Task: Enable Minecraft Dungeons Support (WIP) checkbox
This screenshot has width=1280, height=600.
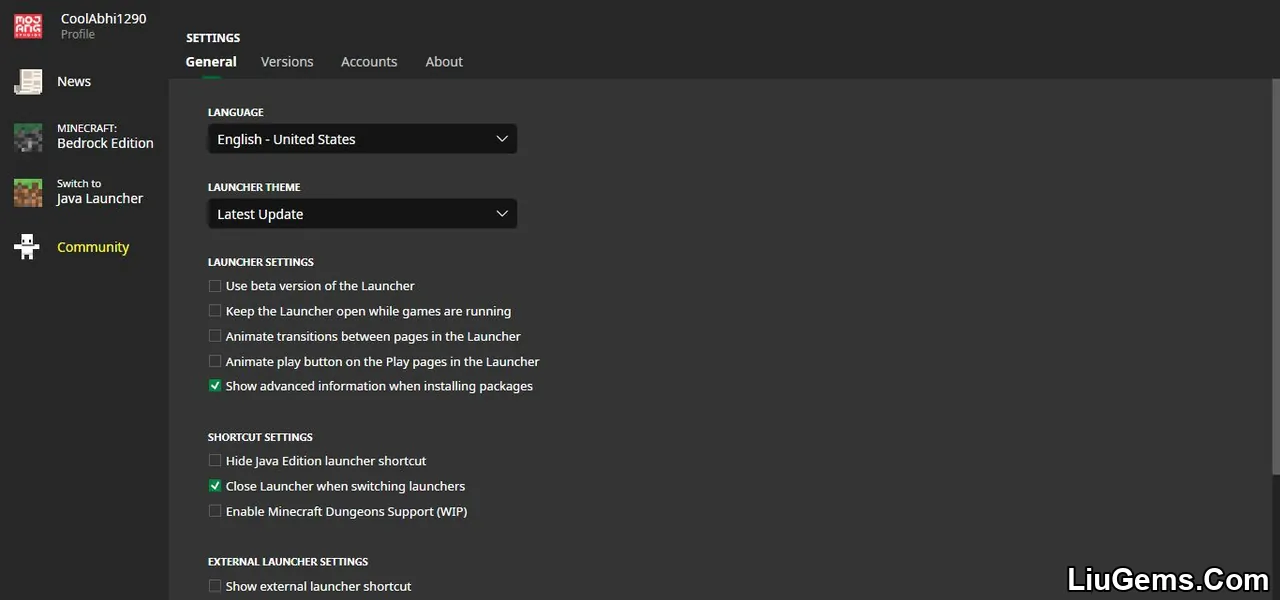Action: tap(215, 511)
